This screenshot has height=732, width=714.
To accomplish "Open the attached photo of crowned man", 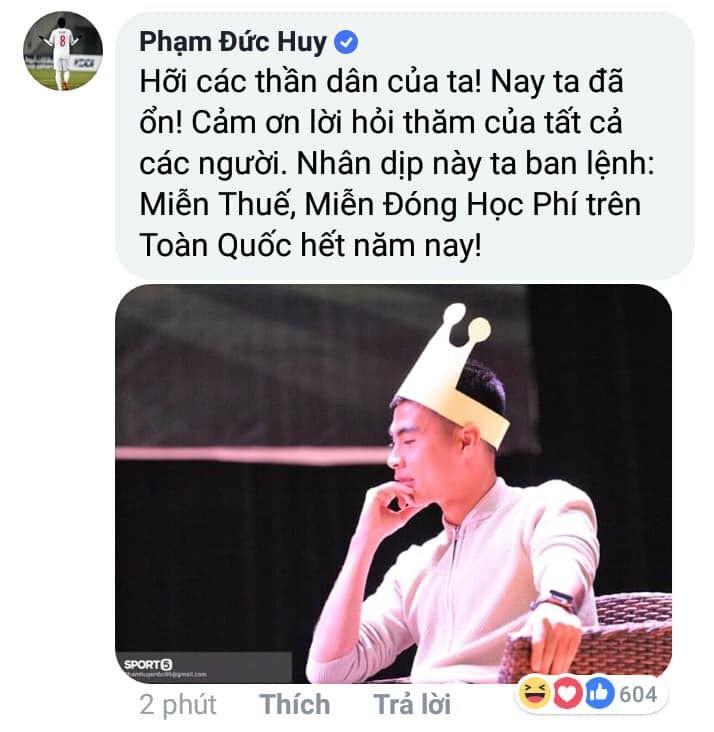I will click(x=393, y=484).
